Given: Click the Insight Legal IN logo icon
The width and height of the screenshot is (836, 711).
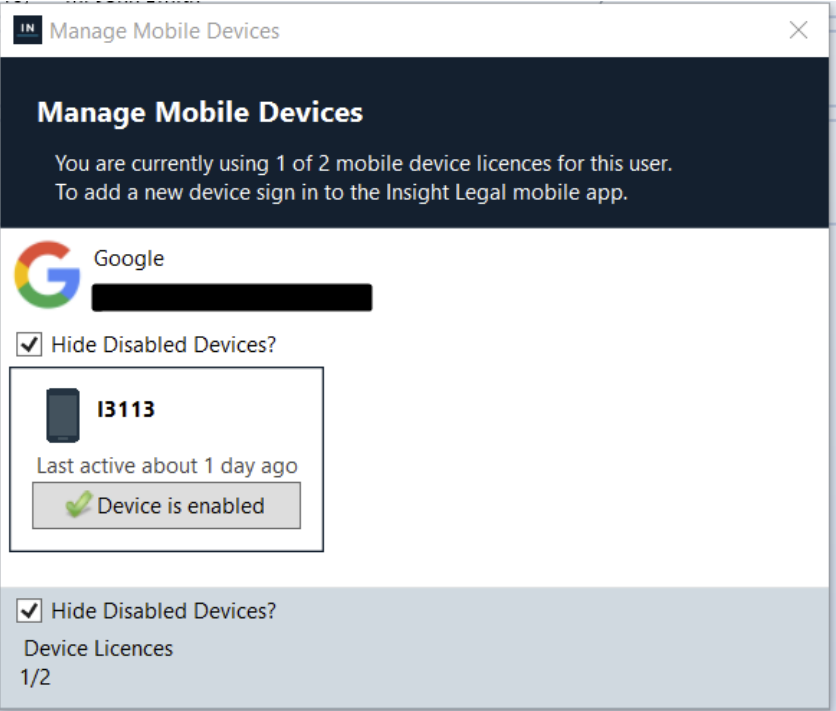Looking at the screenshot, I should point(28,30).
